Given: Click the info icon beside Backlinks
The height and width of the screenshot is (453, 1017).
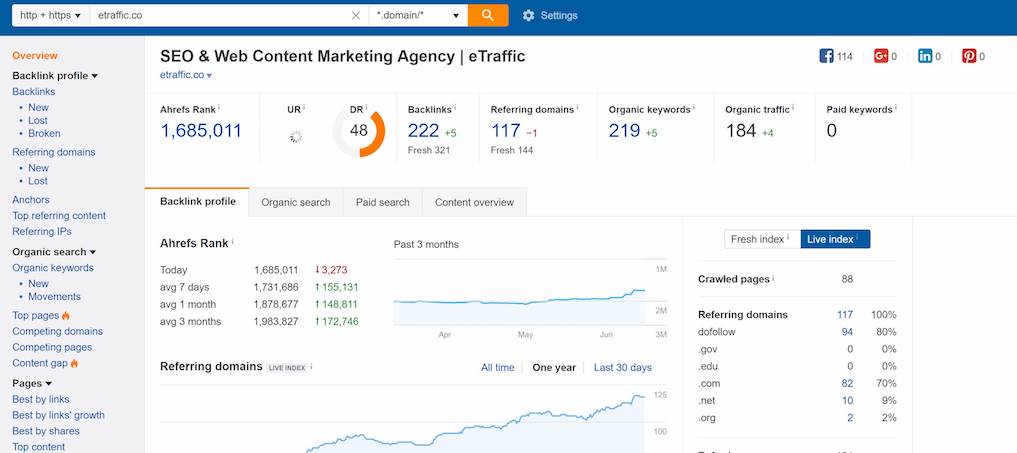Looking at the screenshot, I should (455, 108).
